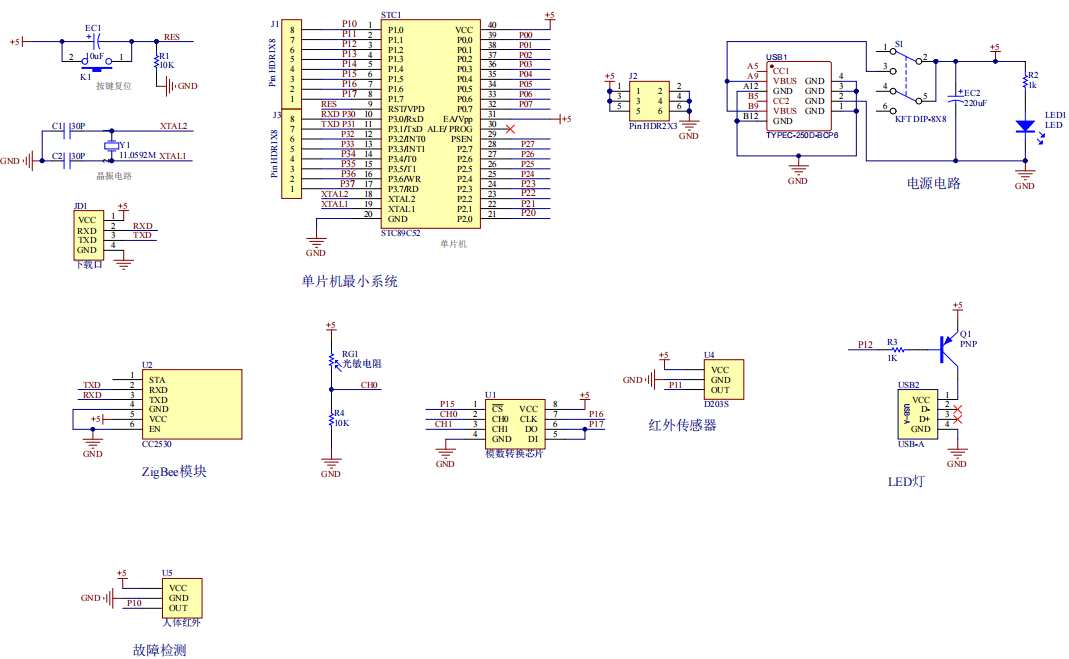Select the 按键复位 caption
Image resolution: width=1069 pixels, height=659 pixels.
point(114,86)
